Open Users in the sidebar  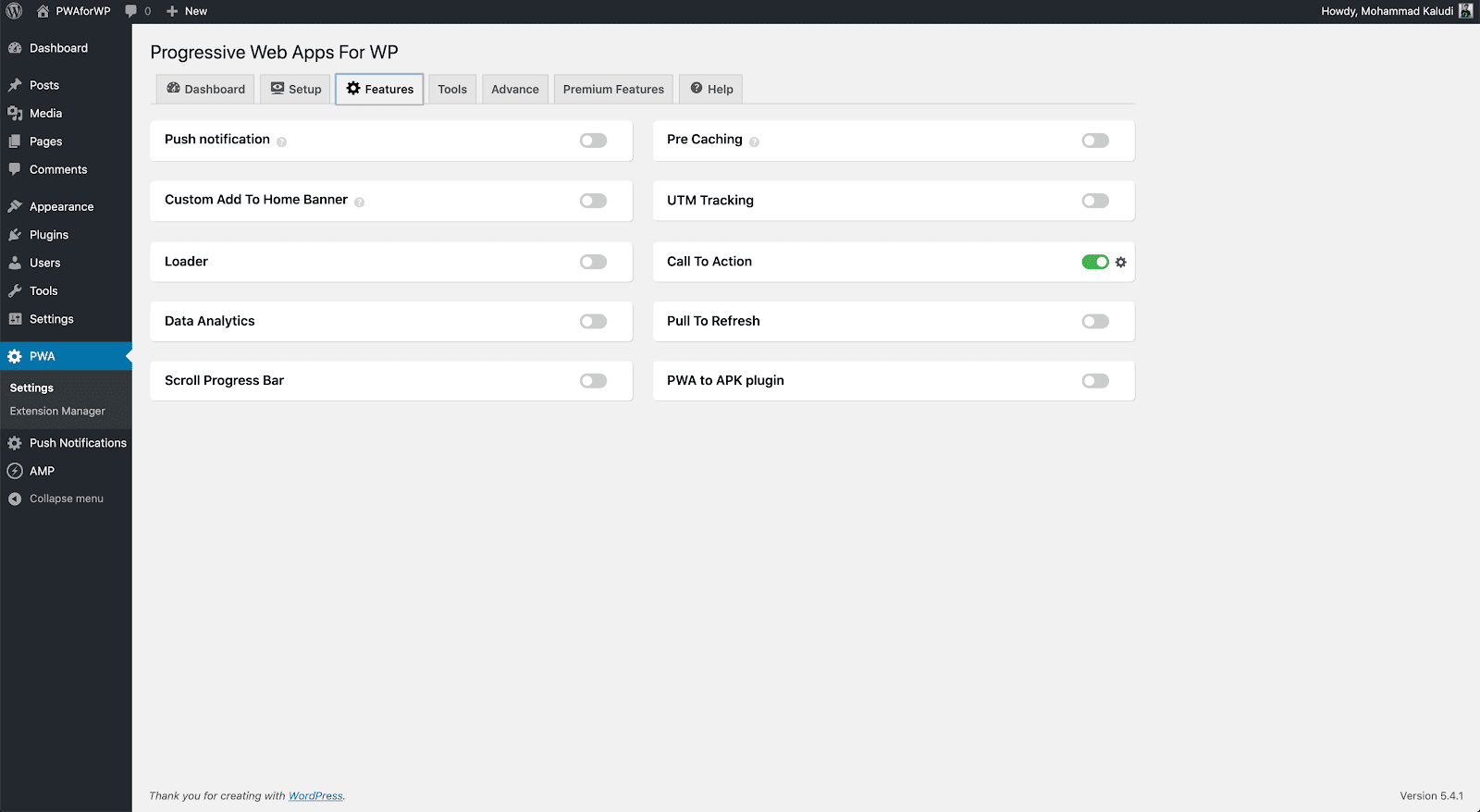click(x=66, y=263)
